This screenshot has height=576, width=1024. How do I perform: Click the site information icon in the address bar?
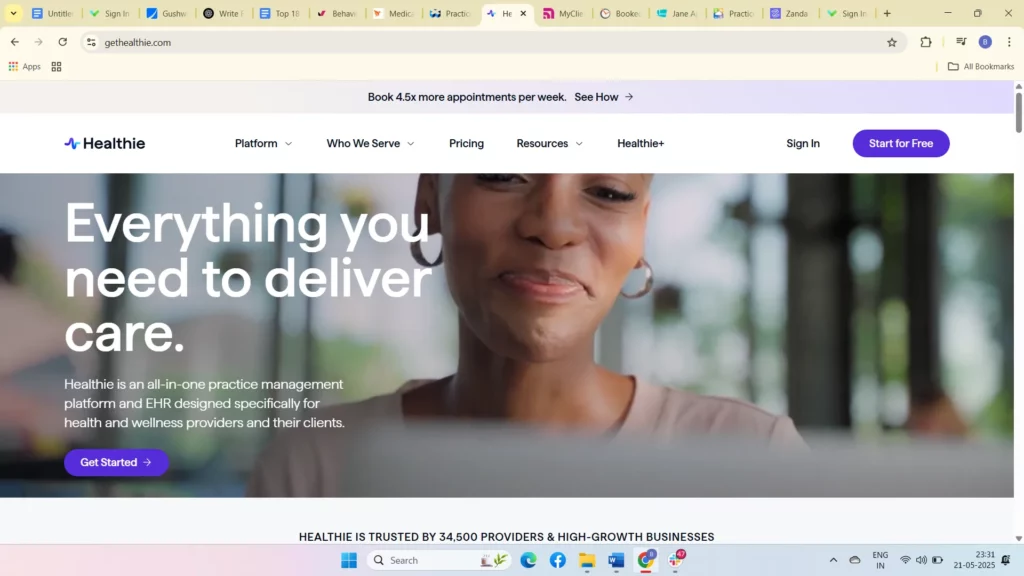click(x=91, y=42)
